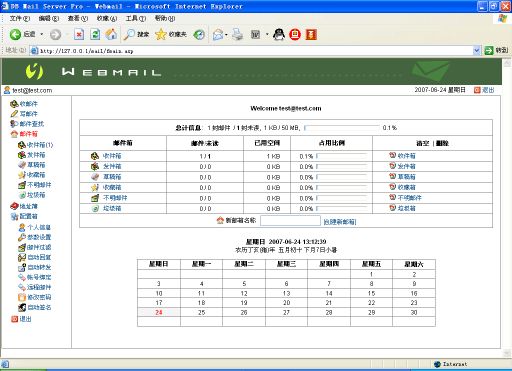
Task: Click the 退出 logout link at top right
Action: coord(488,90)
